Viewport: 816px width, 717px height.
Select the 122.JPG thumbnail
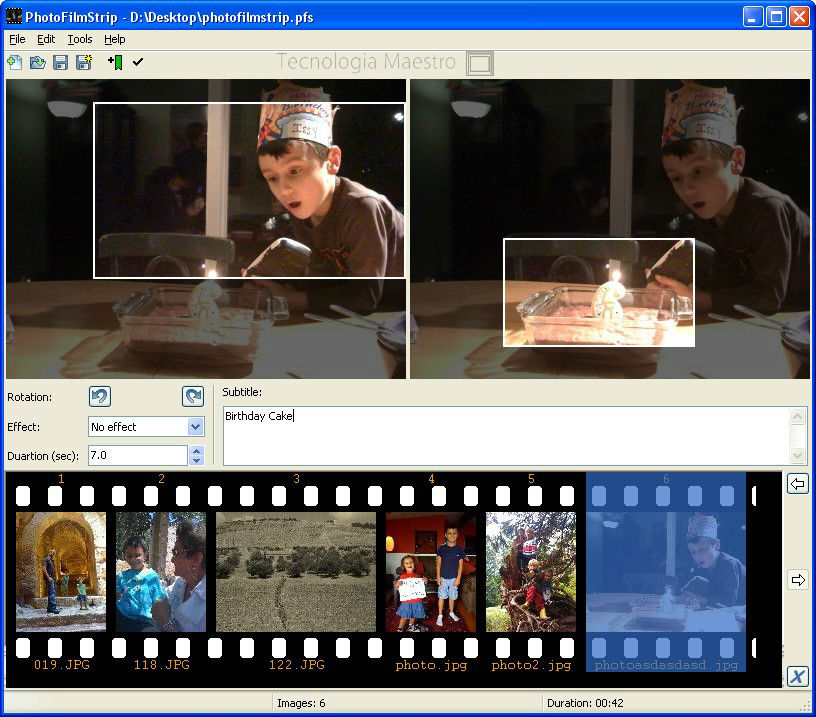tap(296, 571)
